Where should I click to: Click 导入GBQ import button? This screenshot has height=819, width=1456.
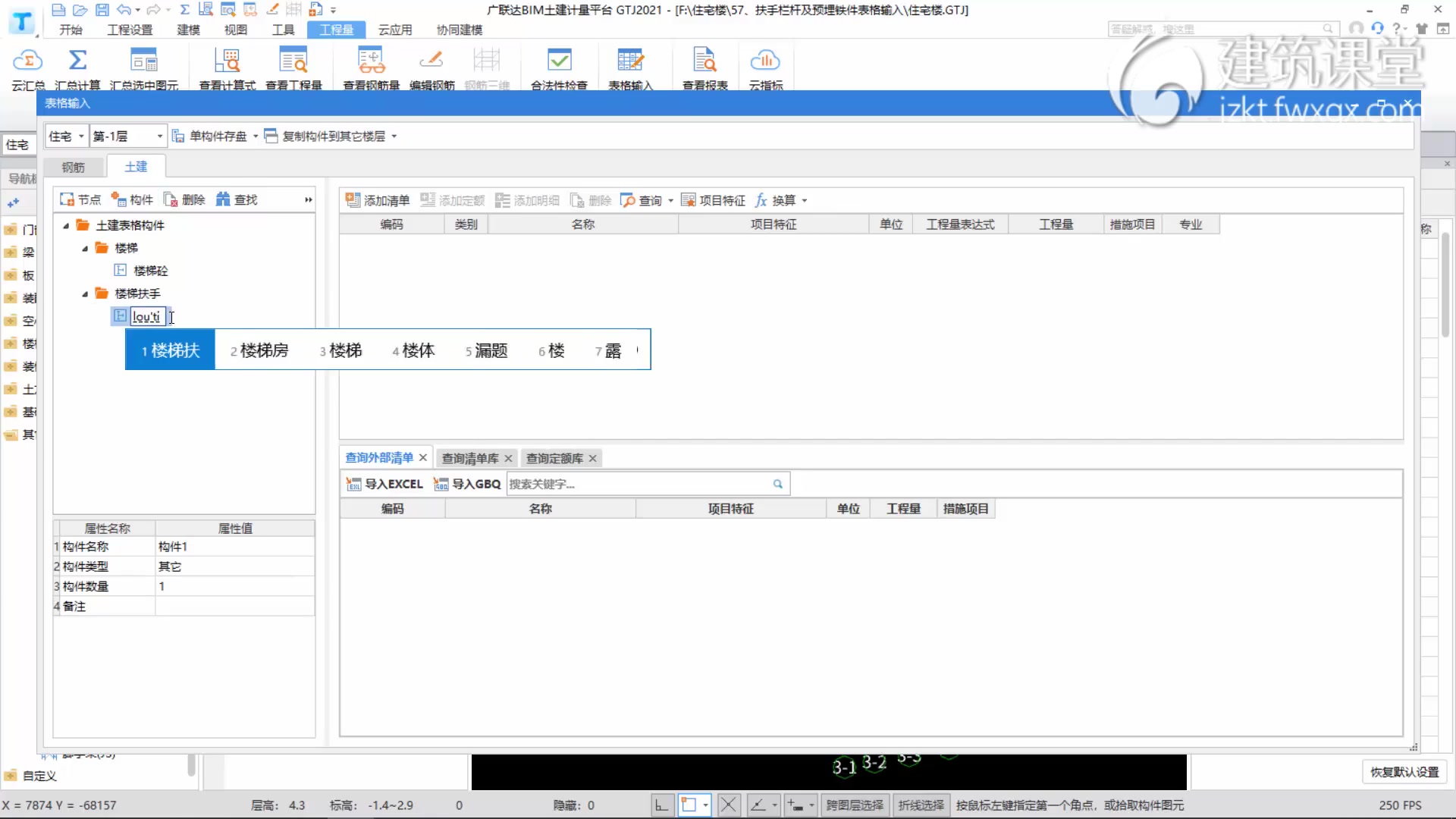(467, 484)
